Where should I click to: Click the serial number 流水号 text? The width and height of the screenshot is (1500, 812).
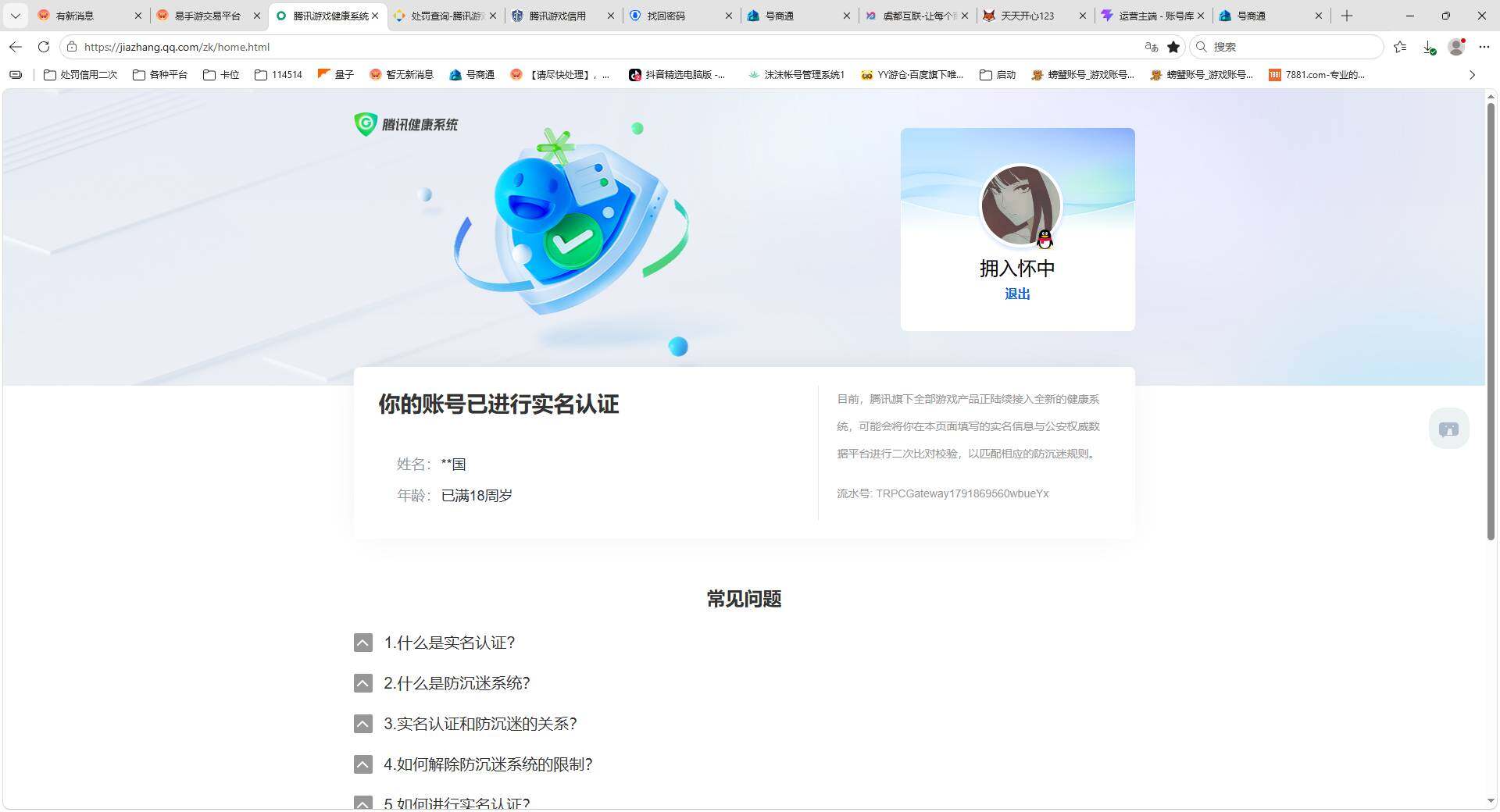(x=943, y=493)
